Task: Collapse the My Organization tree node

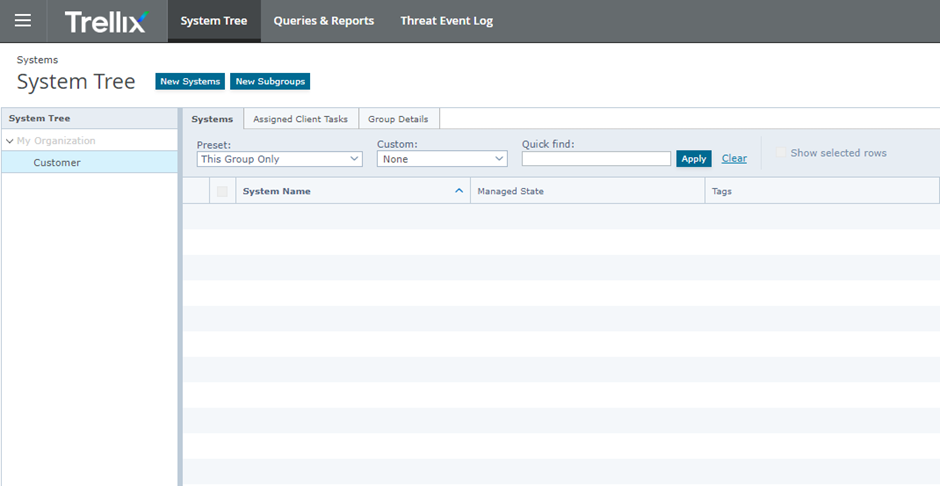Action: click(10, 141)
